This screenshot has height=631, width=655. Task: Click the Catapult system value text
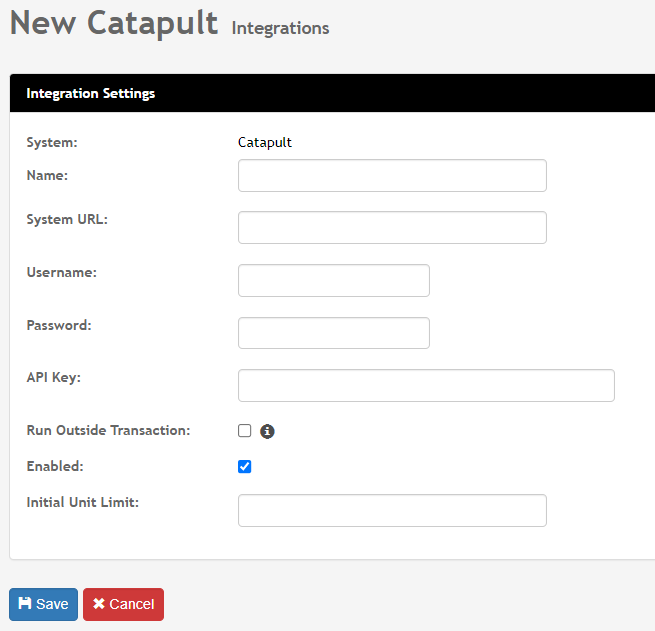(265, 142)
